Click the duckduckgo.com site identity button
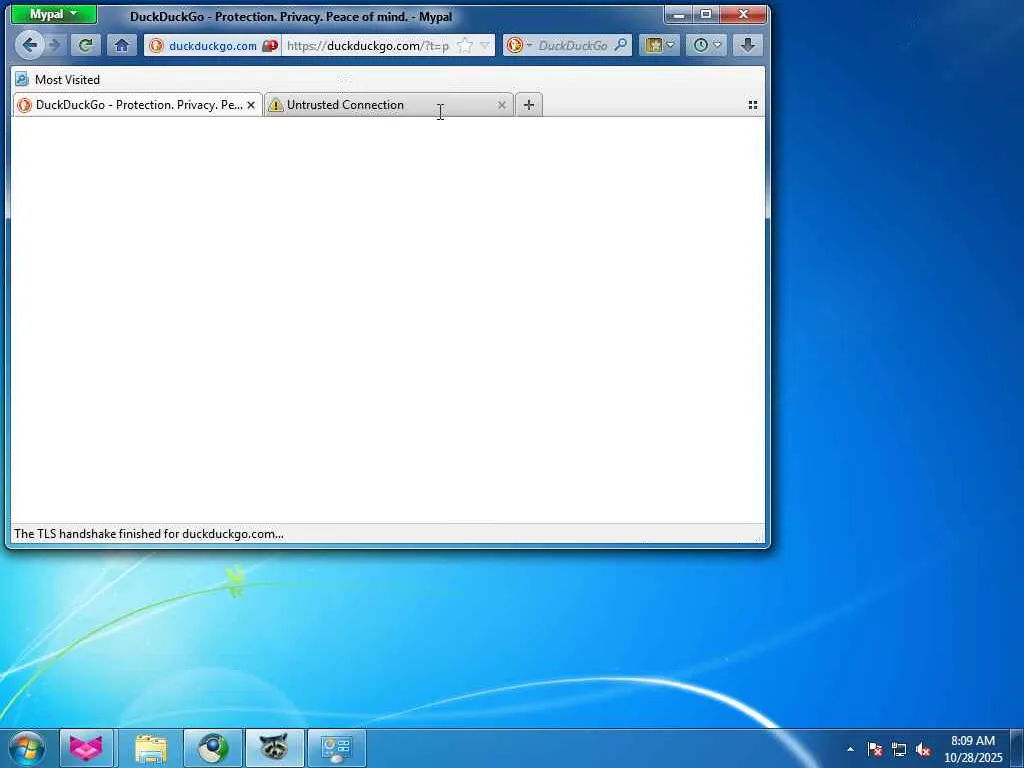Screen dimensions: 1024x768 [x=213, y=46]
